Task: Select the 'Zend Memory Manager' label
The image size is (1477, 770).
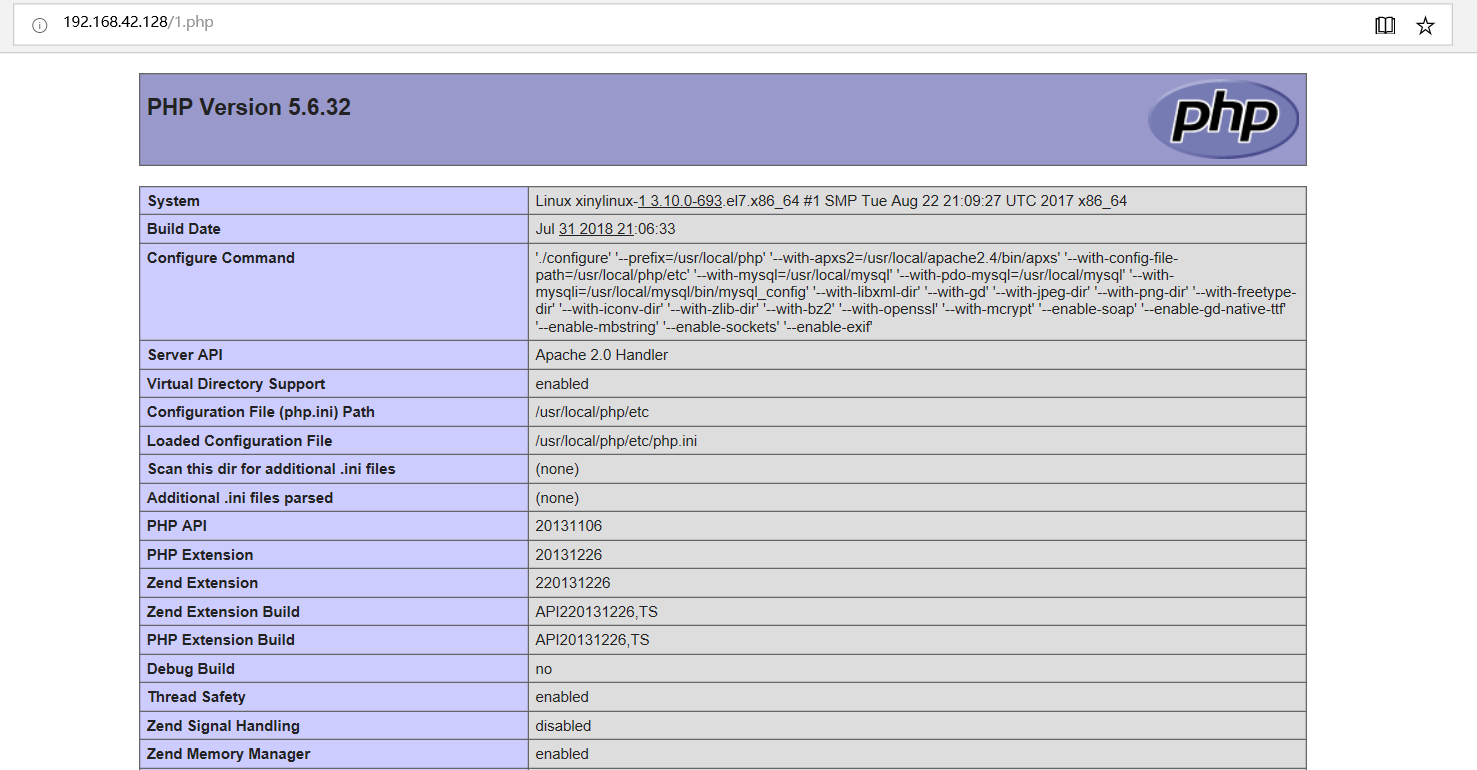Action: [x=229, y=754]
